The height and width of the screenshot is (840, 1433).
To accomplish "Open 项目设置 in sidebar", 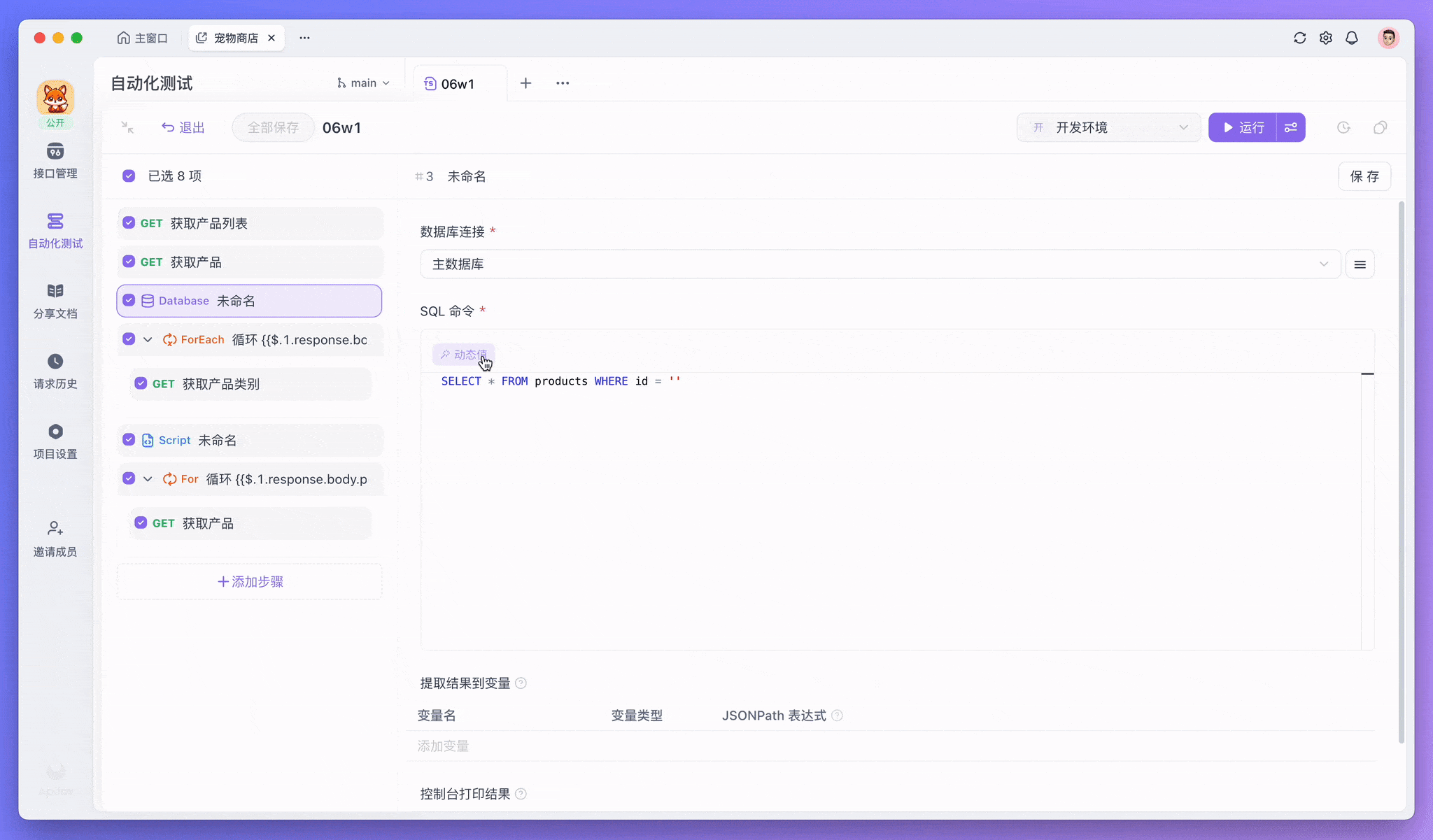I will [55, 432].
